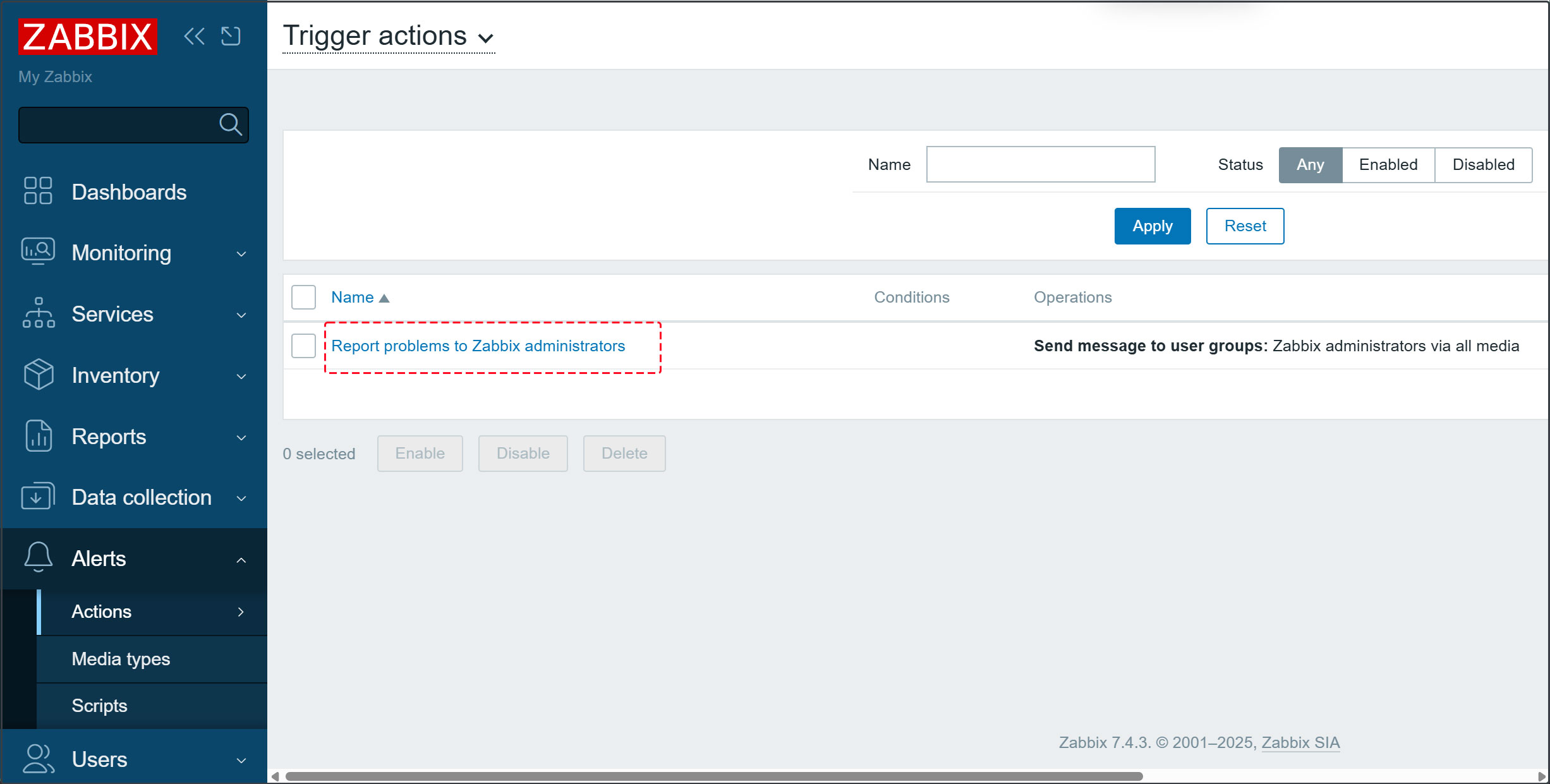Click the hide sidebar icon
Screen dimensions: 1550x784
(x=231, y=37)
